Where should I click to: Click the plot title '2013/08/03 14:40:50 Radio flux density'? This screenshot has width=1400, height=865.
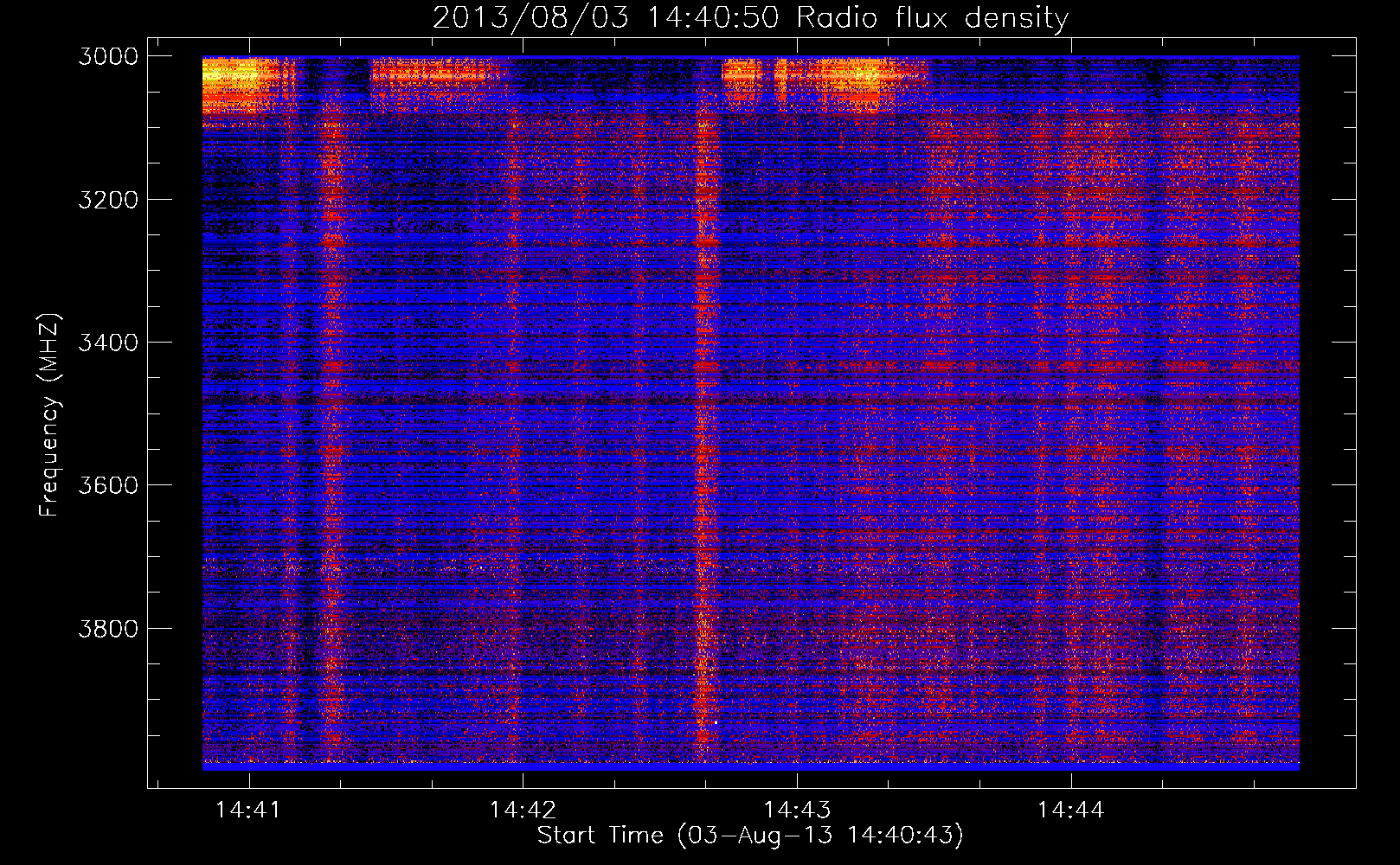click(750, 17)
